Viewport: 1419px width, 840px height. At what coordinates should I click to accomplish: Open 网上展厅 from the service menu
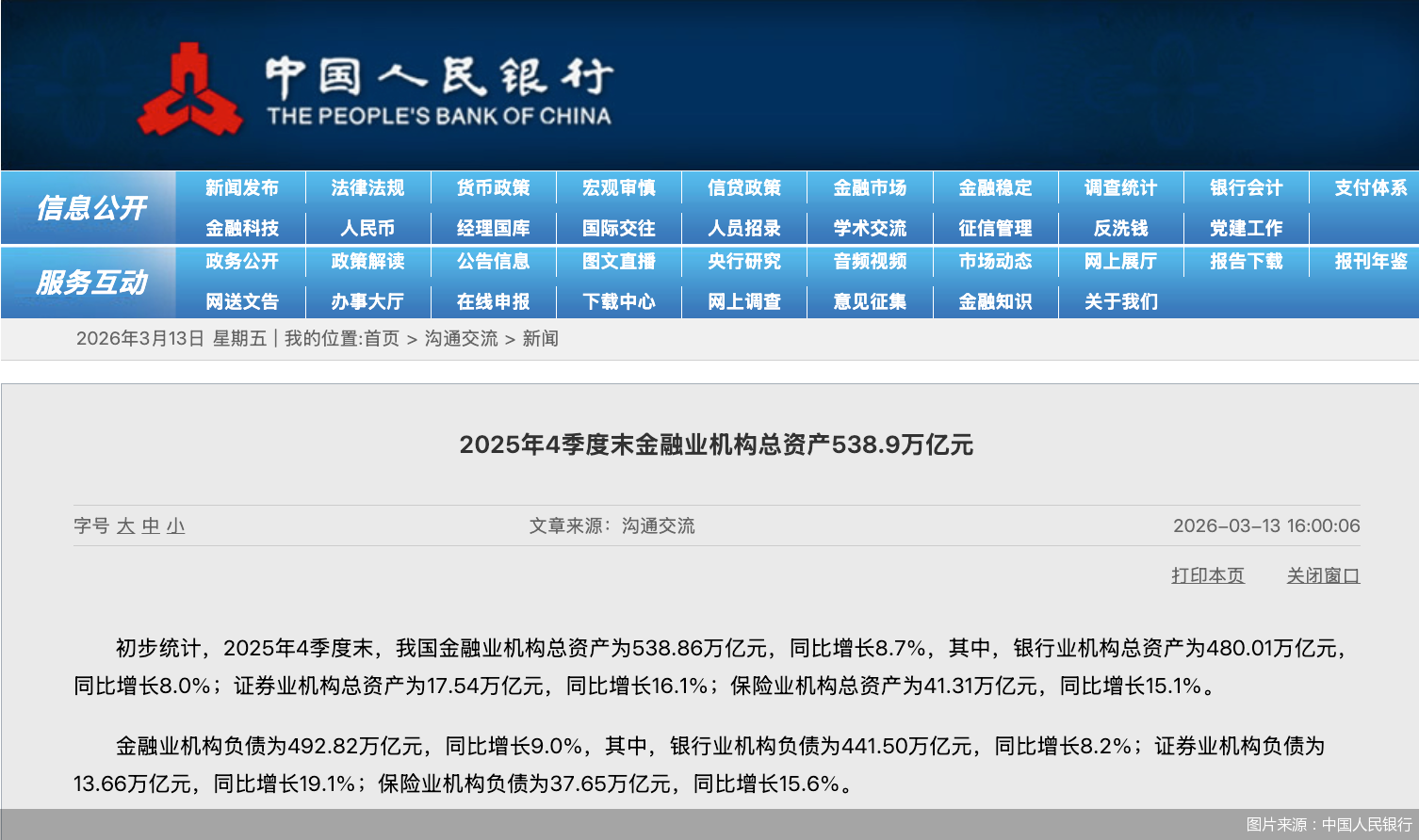1120,262
